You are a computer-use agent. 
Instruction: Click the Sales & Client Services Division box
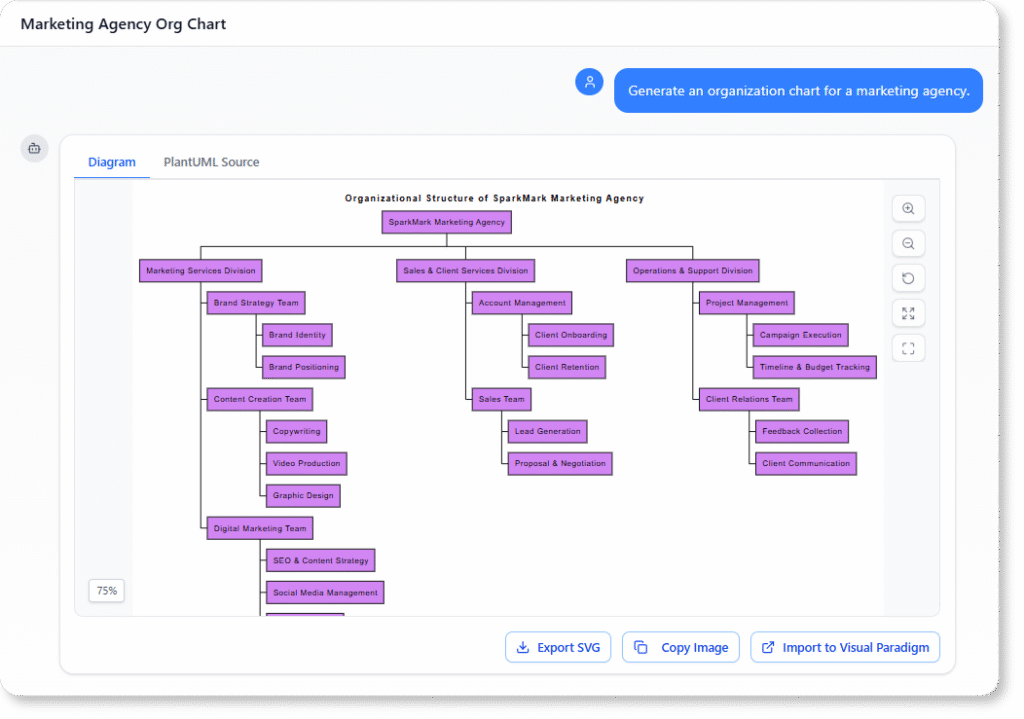[466, 270]
